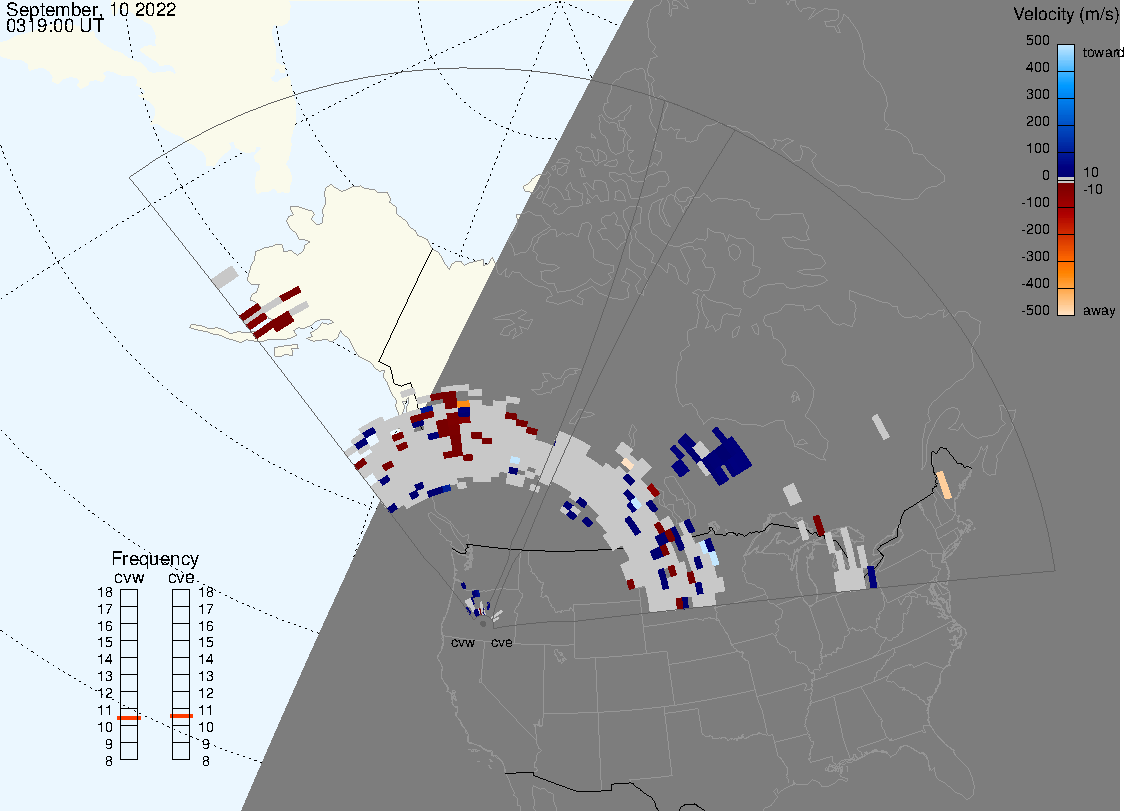Click the velocity color bar scale
The width and height of the screenshot is (1124, 811).
1066,180
